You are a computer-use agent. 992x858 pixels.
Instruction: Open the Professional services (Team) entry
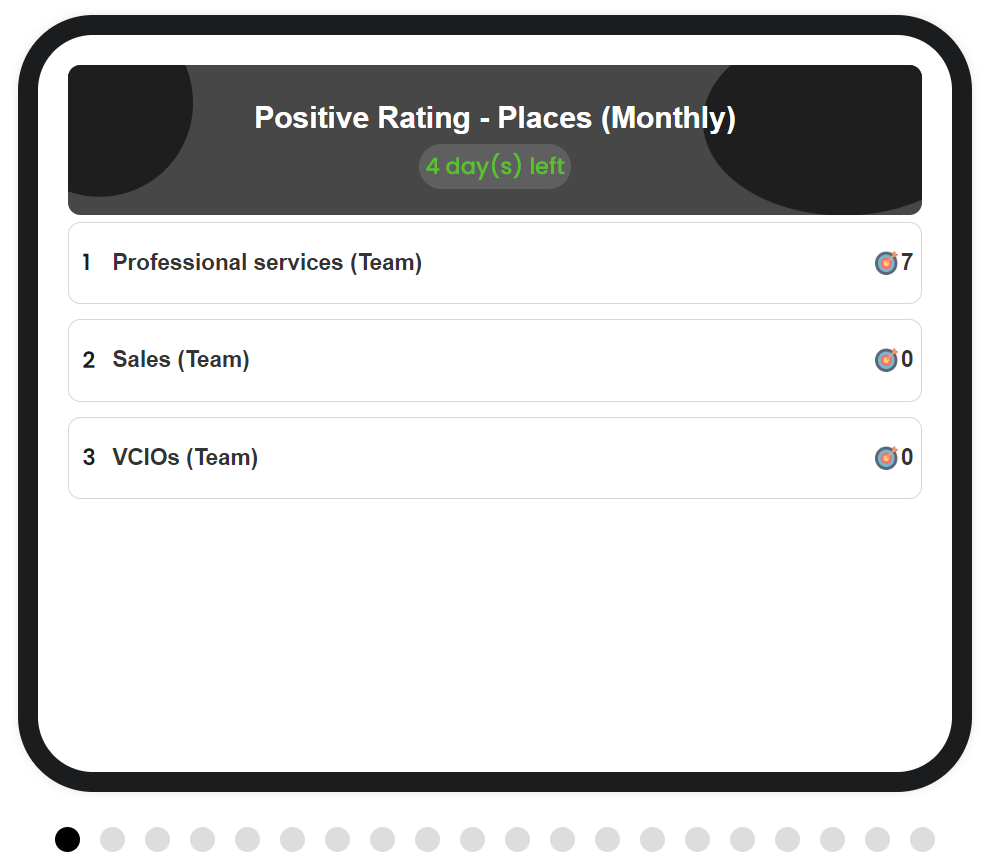pyautogui.click(x=495, y=263)
